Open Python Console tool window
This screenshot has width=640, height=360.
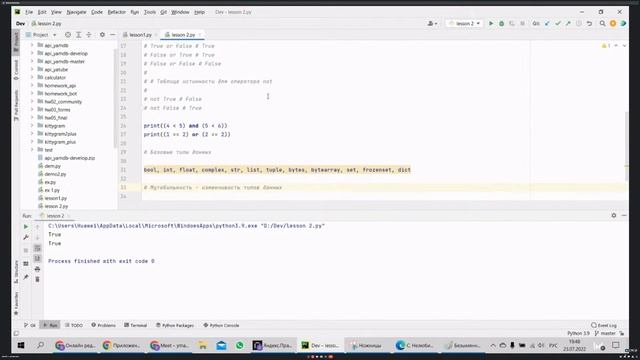[x=221, y=325]
